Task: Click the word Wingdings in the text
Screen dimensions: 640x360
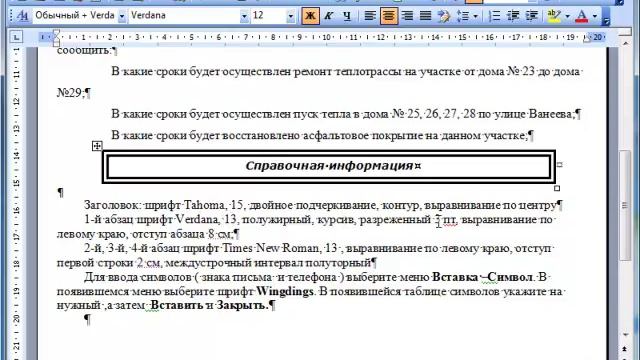Action: (284, 291)
